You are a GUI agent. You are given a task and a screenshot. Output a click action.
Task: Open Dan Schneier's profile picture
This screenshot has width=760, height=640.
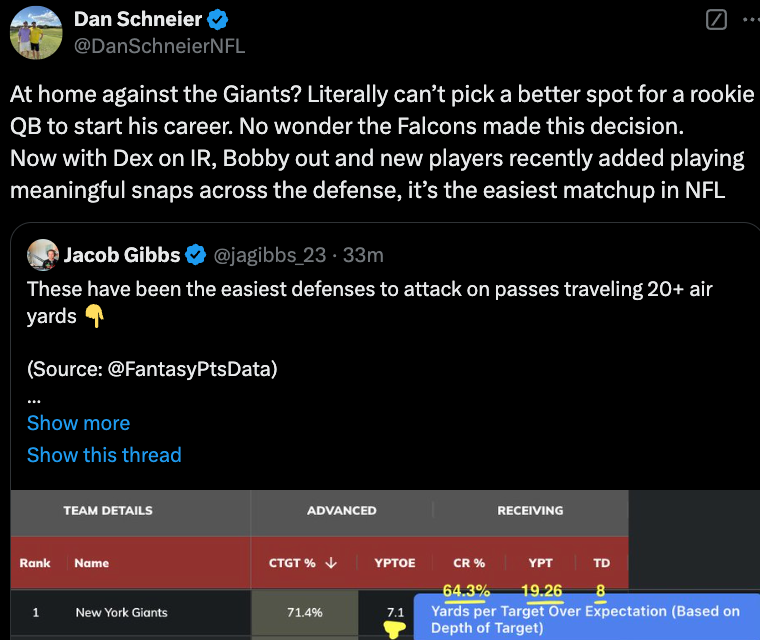tap(36, 33)
